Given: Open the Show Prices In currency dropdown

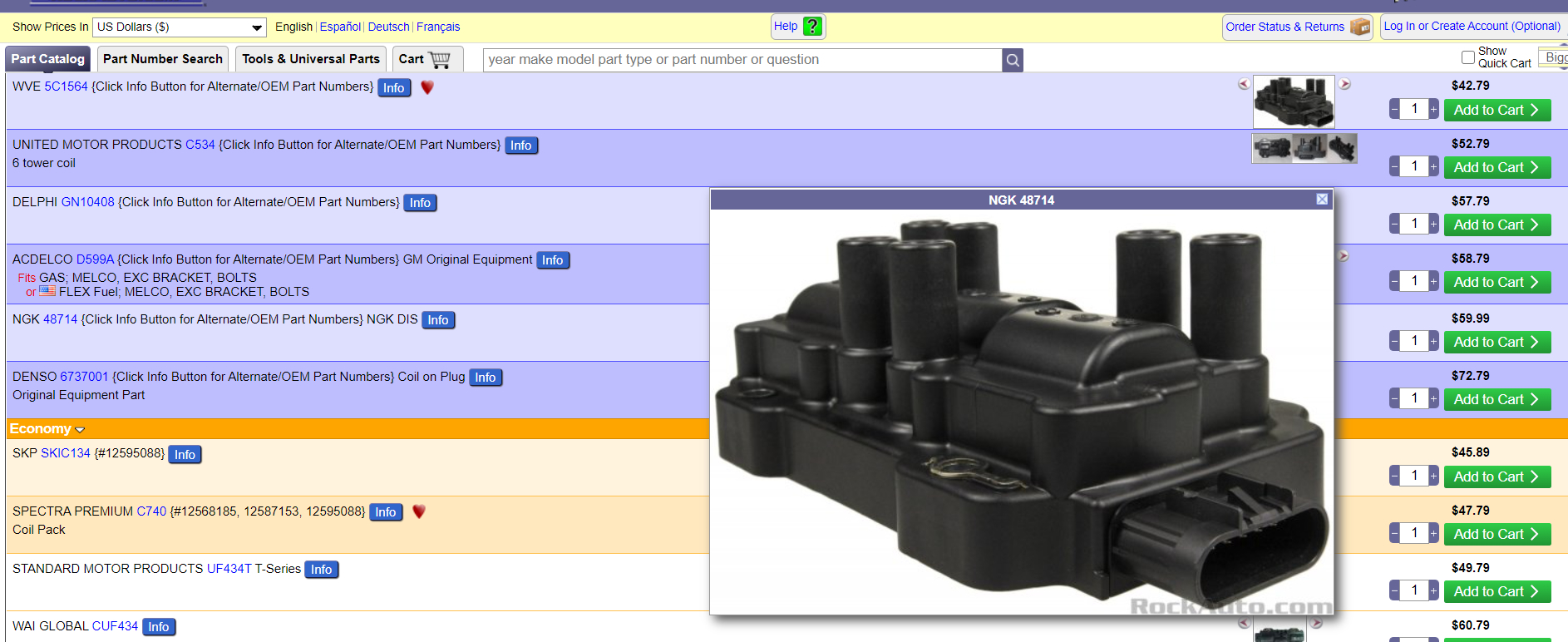Looking at the screenshot, I should 180,27.
